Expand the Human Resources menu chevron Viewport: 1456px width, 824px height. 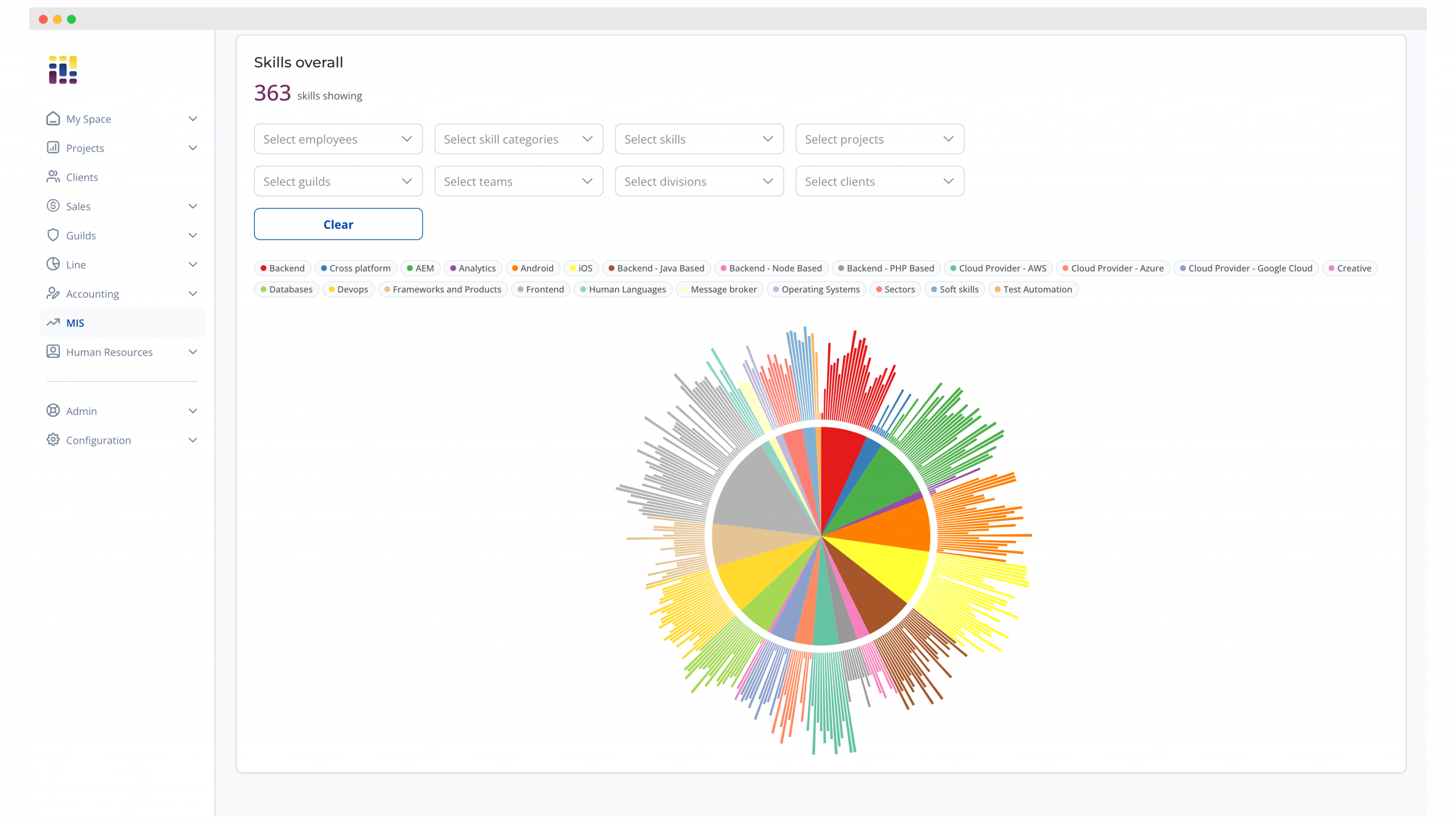193,352
